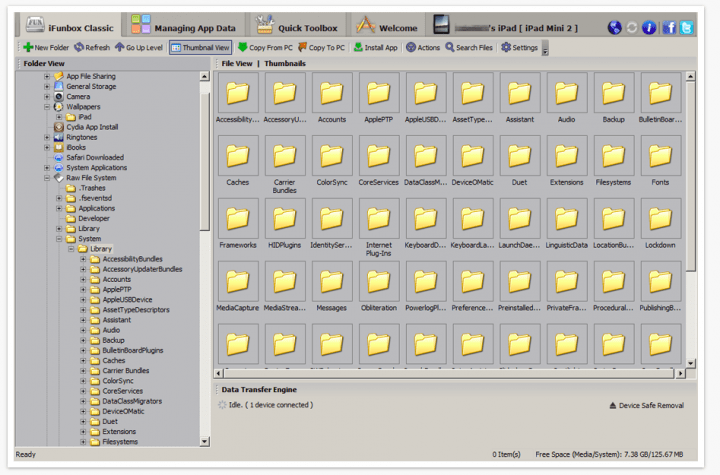
Task: Expand the Ringtones tree node
Action: point(47,137)
